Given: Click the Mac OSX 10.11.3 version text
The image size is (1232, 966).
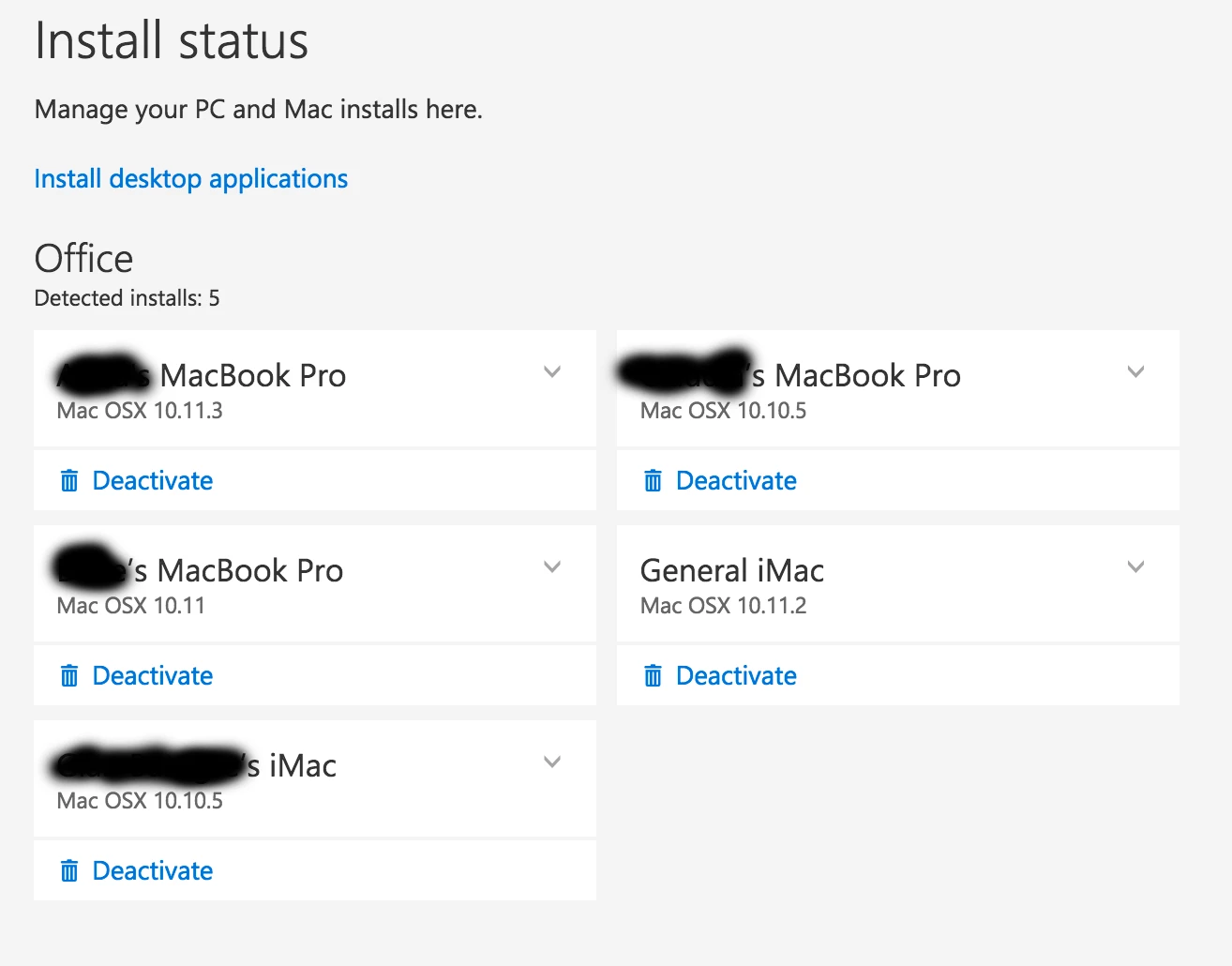Looking at the screenshot, I should point(140,411).
